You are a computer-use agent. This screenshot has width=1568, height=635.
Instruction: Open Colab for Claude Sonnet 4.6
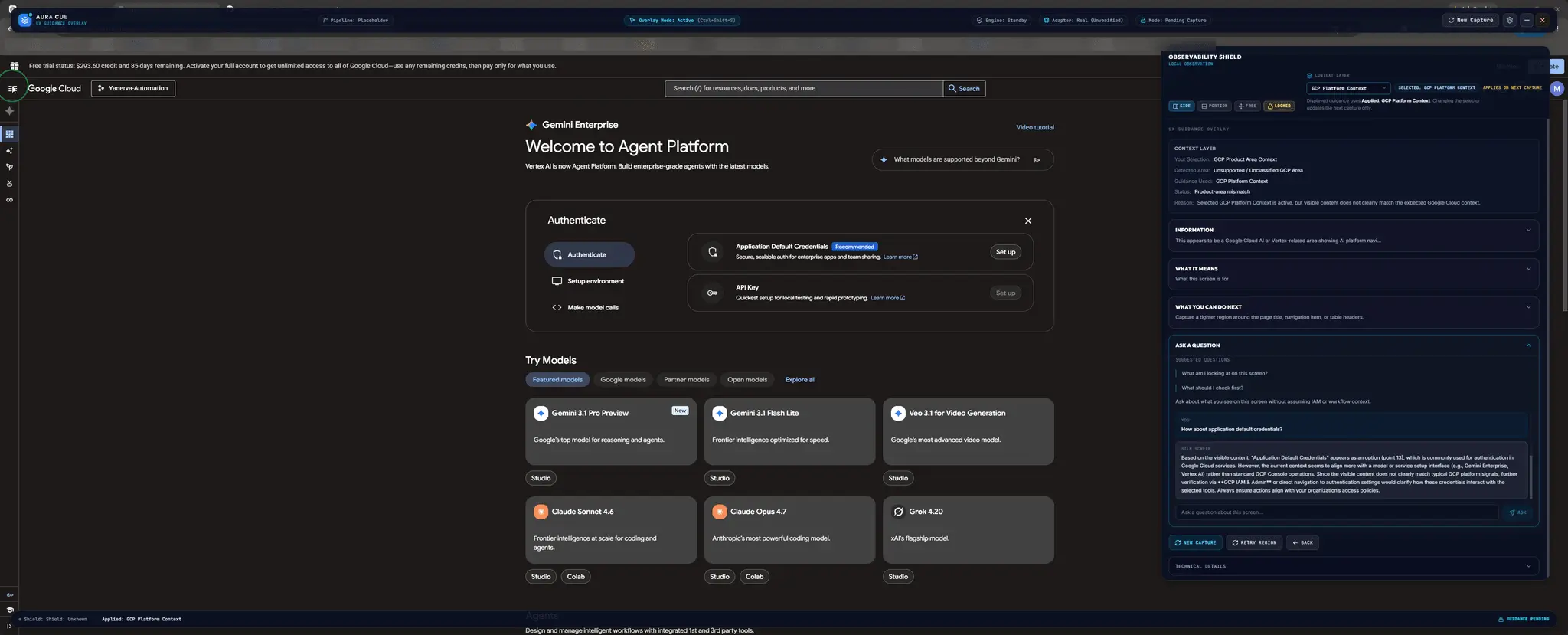(x=576, y=577)
